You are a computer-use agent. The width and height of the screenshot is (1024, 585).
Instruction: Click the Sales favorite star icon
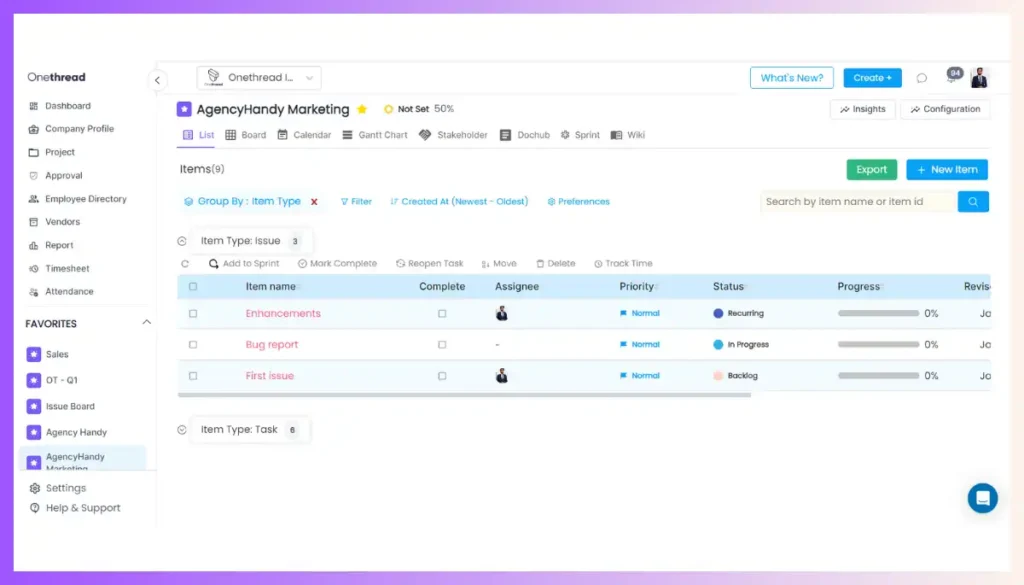click(x=34, y=354)
